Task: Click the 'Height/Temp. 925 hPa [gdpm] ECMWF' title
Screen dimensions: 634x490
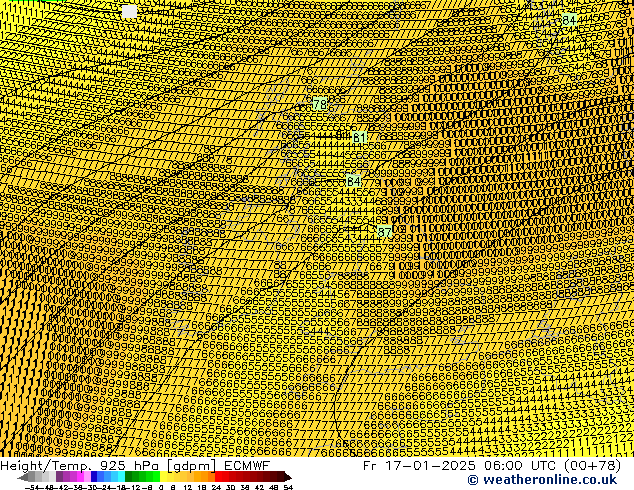Action: pyautogui.click(x=135, y=465)
